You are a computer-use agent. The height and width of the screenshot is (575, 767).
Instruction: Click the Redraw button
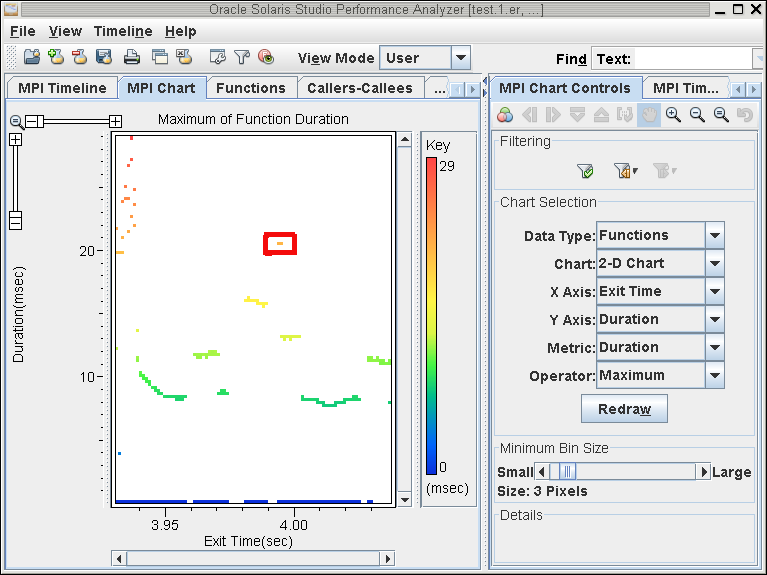[x=624, y=409]
